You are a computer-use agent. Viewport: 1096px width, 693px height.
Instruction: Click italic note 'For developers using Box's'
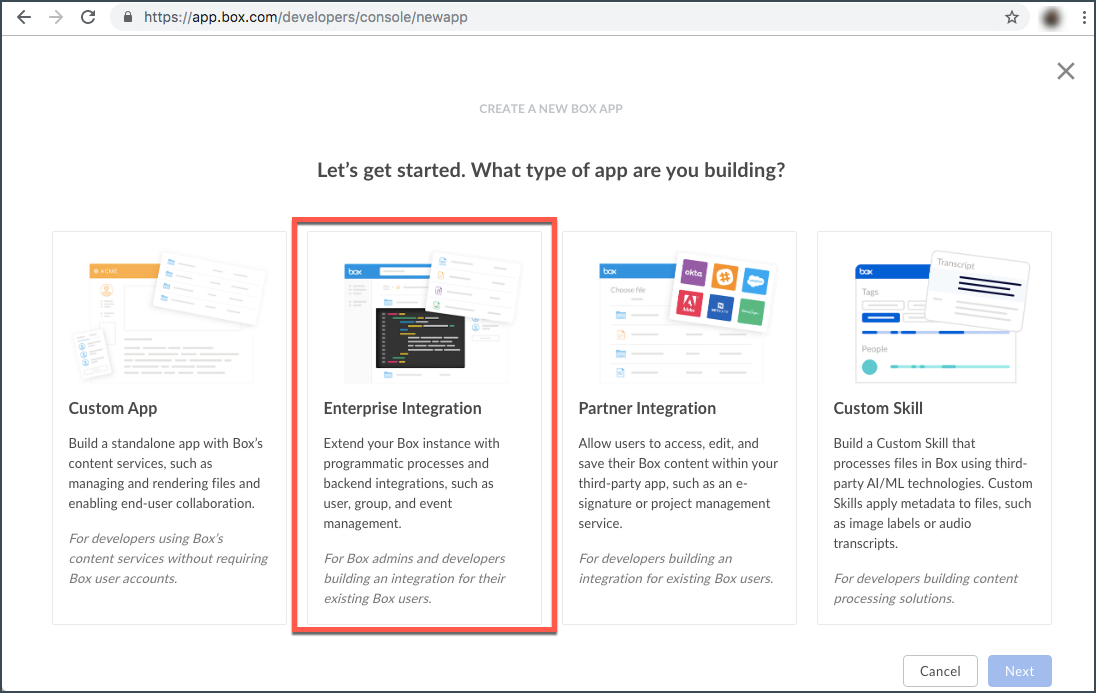click(146, 538)
